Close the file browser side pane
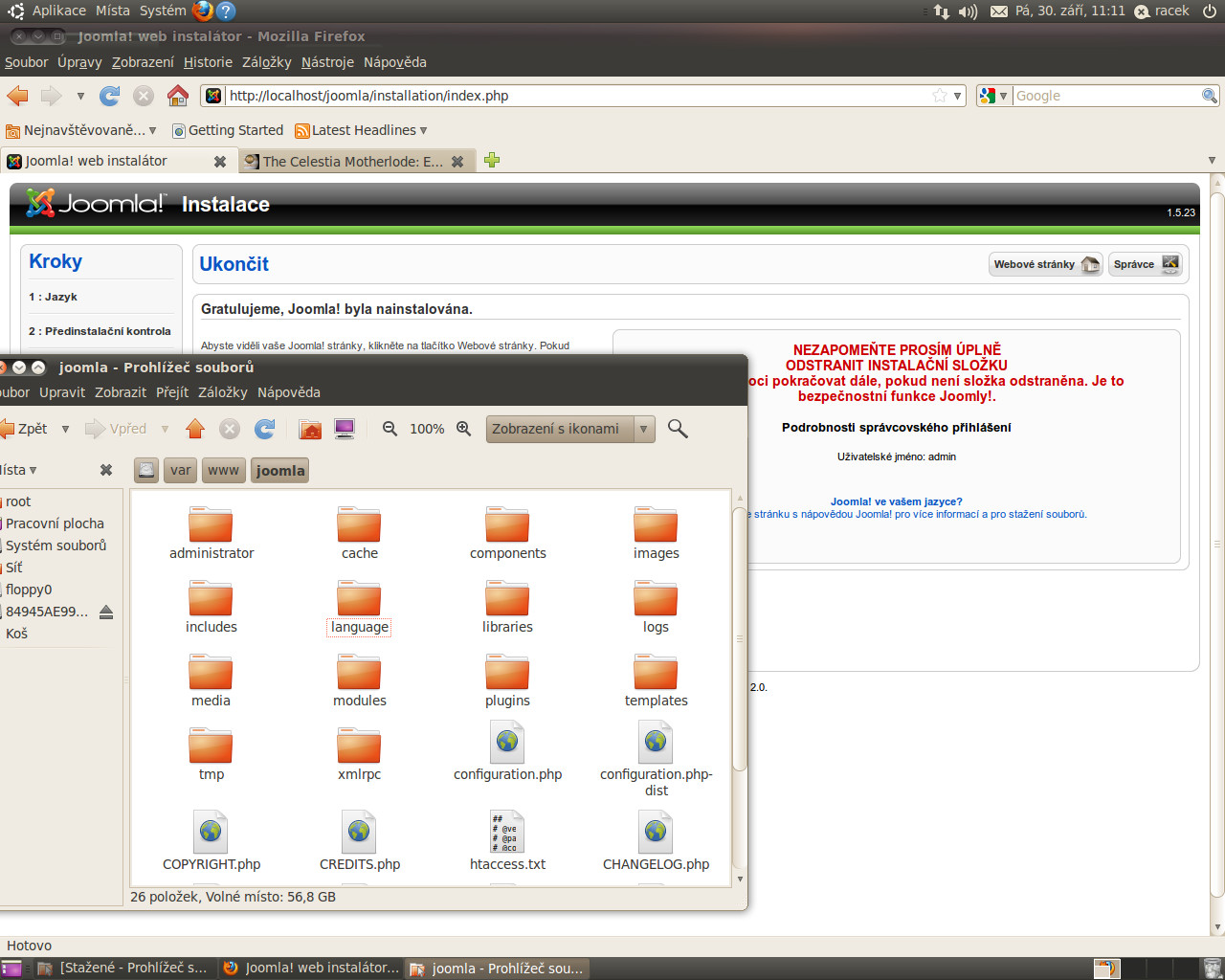This screenshot has width=1225, height=980. (106, 470)
